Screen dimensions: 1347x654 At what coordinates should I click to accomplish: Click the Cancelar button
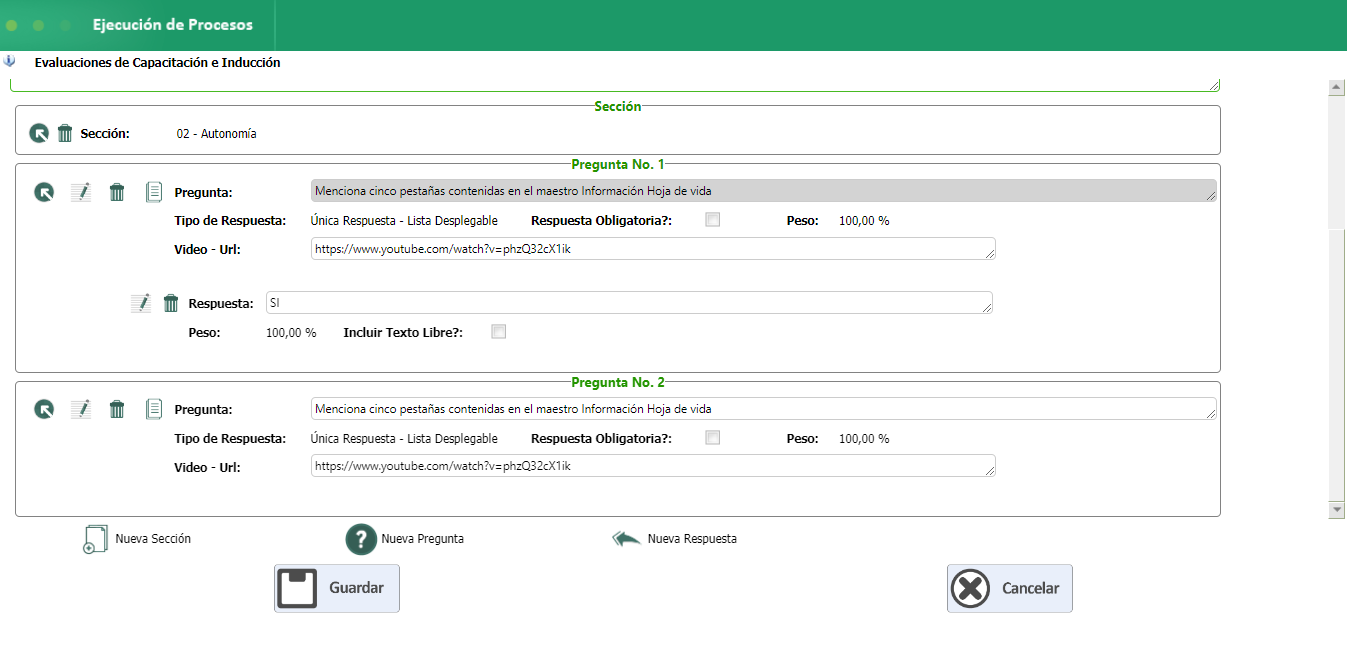coord(1010,588)
